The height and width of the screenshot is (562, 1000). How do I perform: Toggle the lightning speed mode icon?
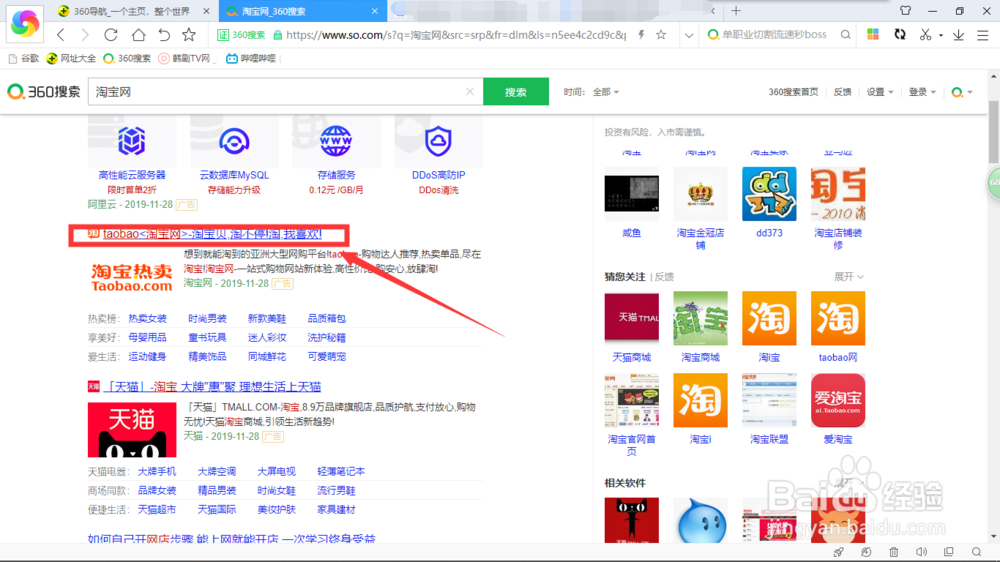tap(641, 35)
